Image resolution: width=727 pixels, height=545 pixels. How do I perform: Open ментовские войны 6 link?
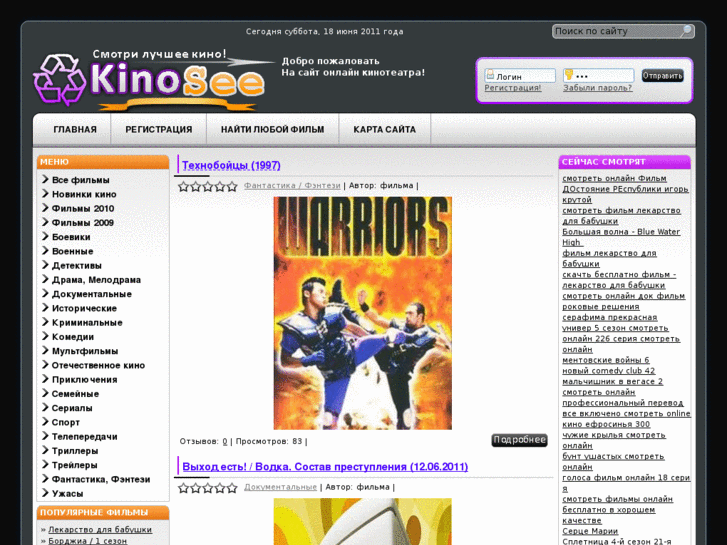(606, 360)
